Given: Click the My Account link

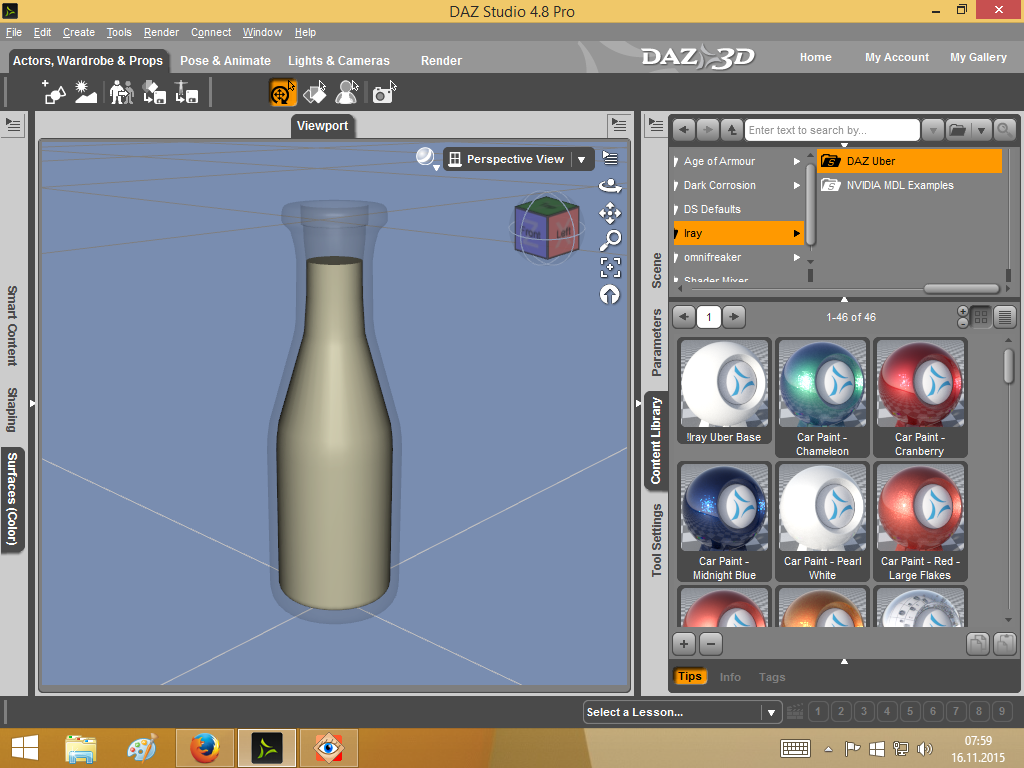Looking at the screenshot, I should [x=897, y=57].
